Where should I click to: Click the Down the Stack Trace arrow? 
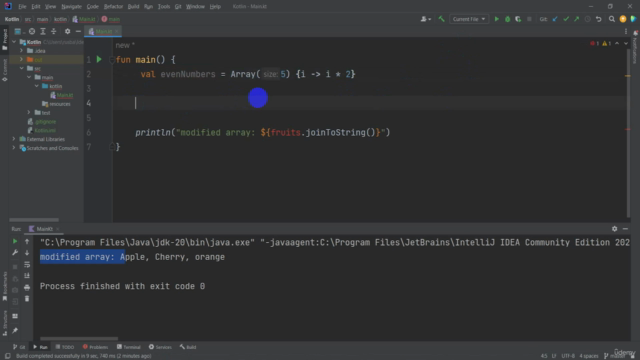pyautogui.click(x=27, y=253)
